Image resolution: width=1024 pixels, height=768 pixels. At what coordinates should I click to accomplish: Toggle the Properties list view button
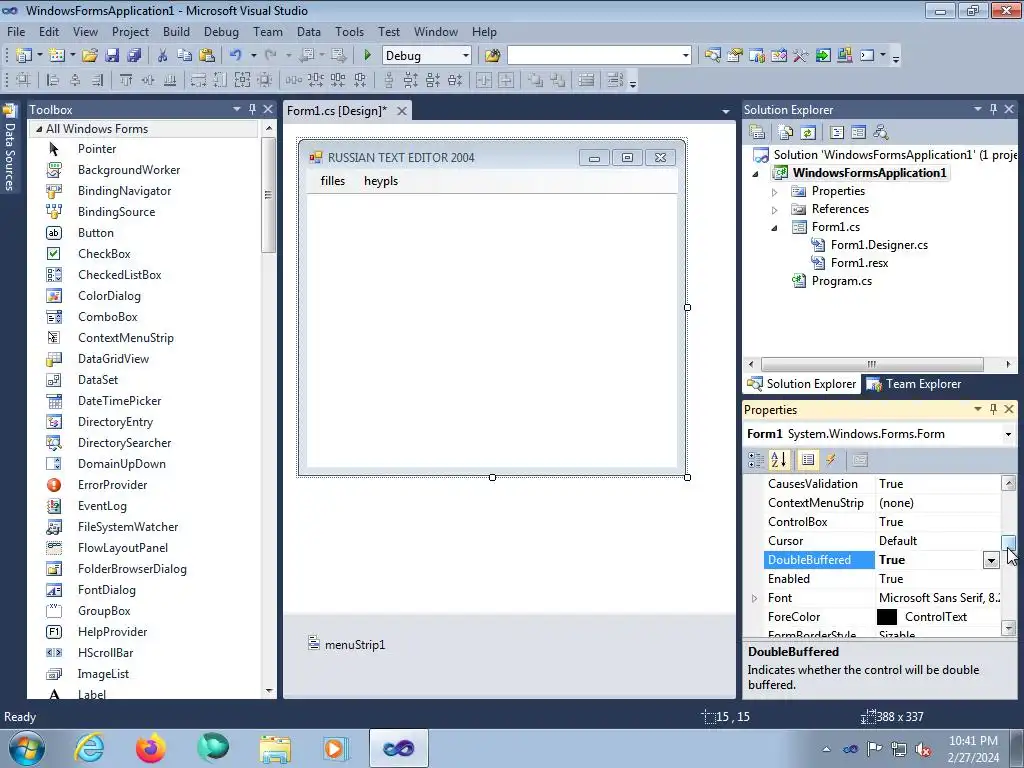coord(808,460)
